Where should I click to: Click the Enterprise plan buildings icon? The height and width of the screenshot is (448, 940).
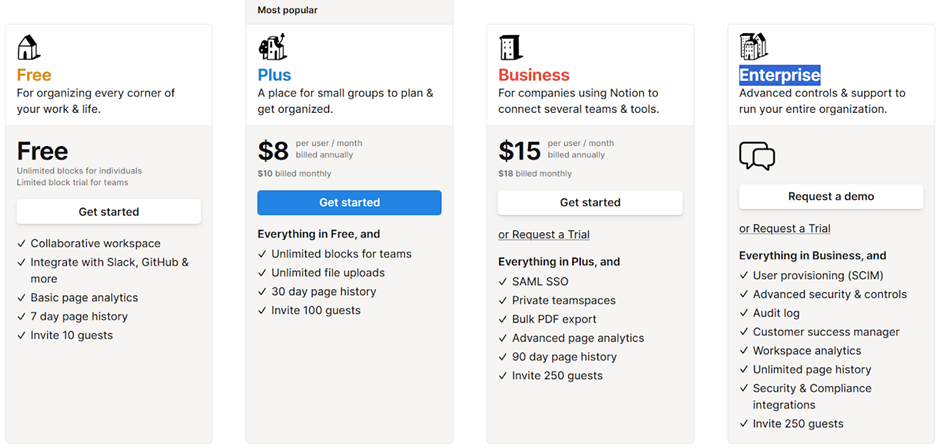pyautogui.click(x=753, y=46)
